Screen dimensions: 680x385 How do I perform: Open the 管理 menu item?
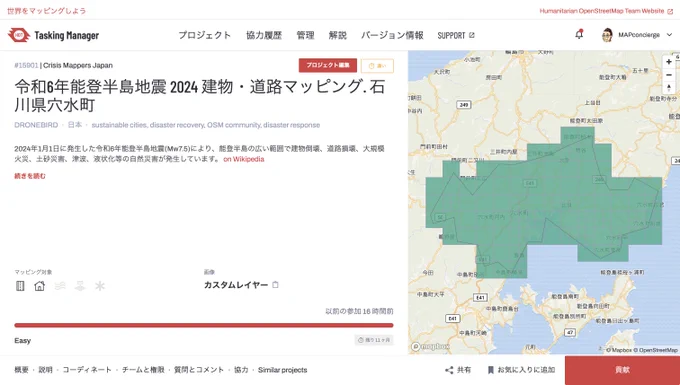(305, 35)
